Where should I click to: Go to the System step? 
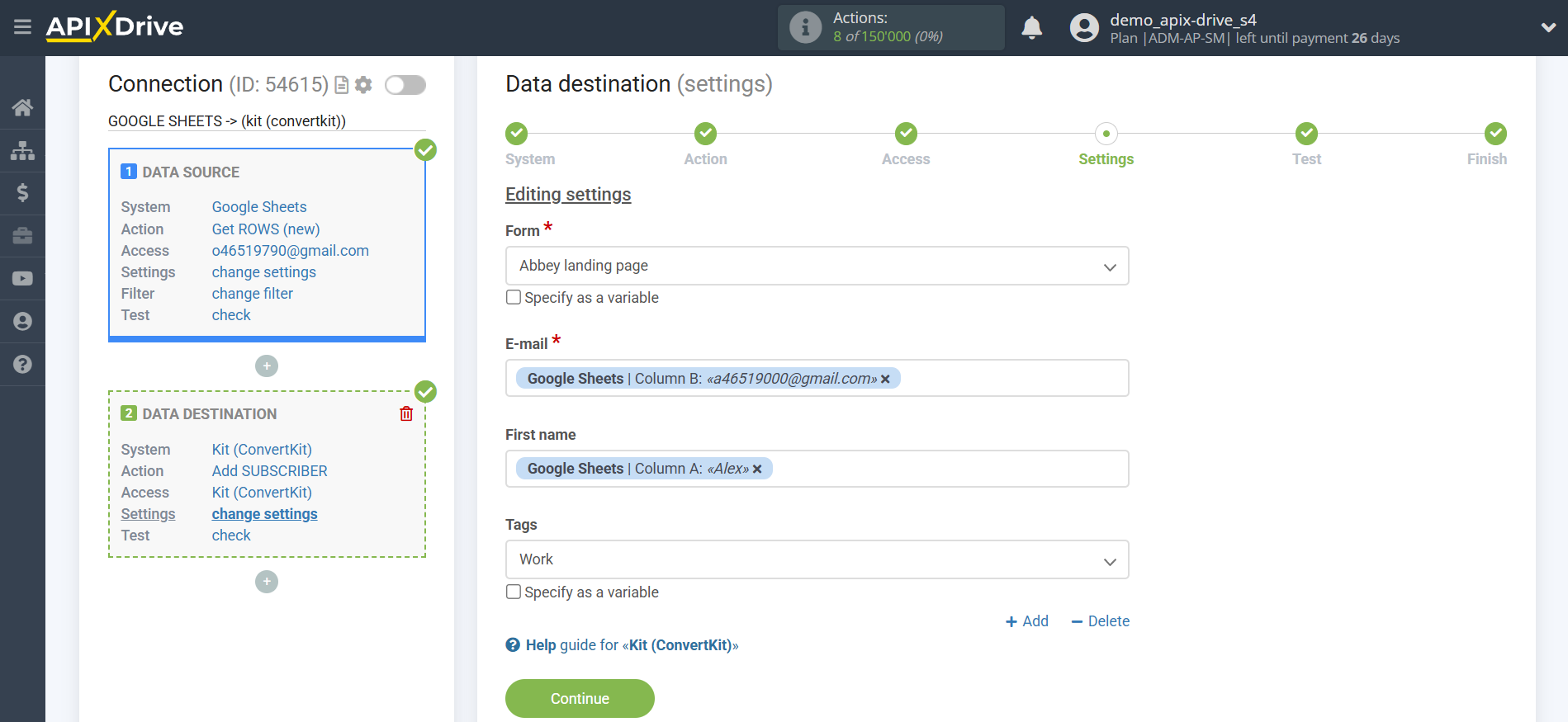click(517, 133)
